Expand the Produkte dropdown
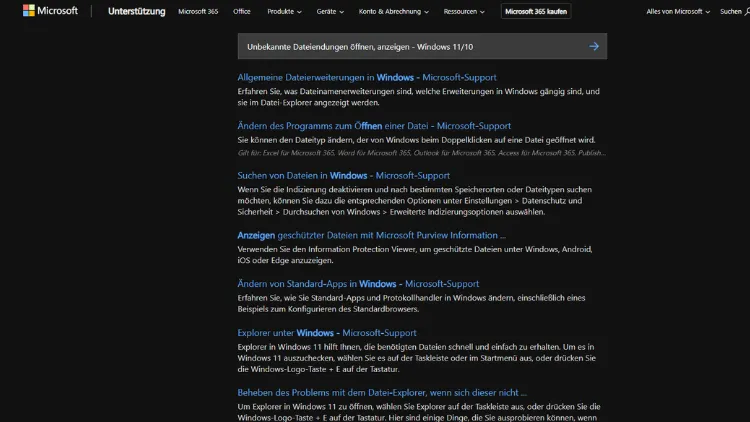The height and width of the screenshot is (422, 750). 284,11
